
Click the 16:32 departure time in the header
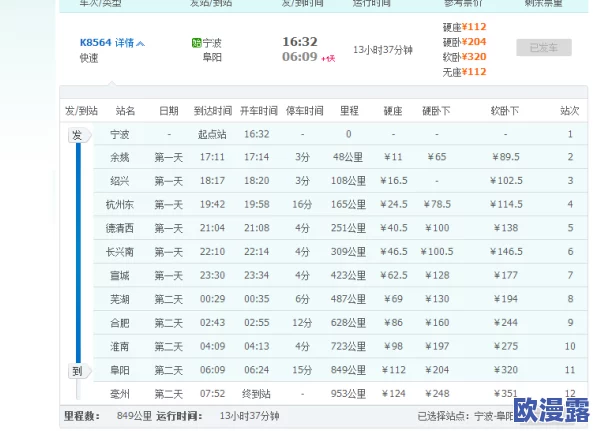[x=300, y=42]
